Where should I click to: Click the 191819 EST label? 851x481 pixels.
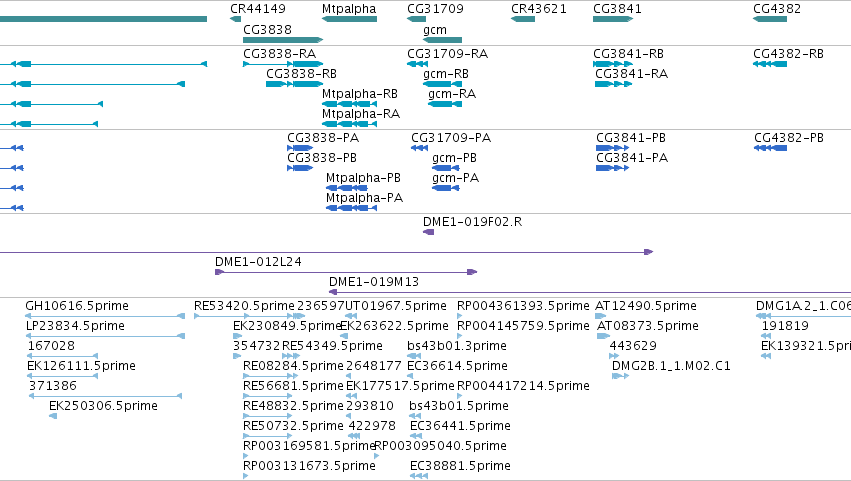pyautogui.click(x=785, y=326)
